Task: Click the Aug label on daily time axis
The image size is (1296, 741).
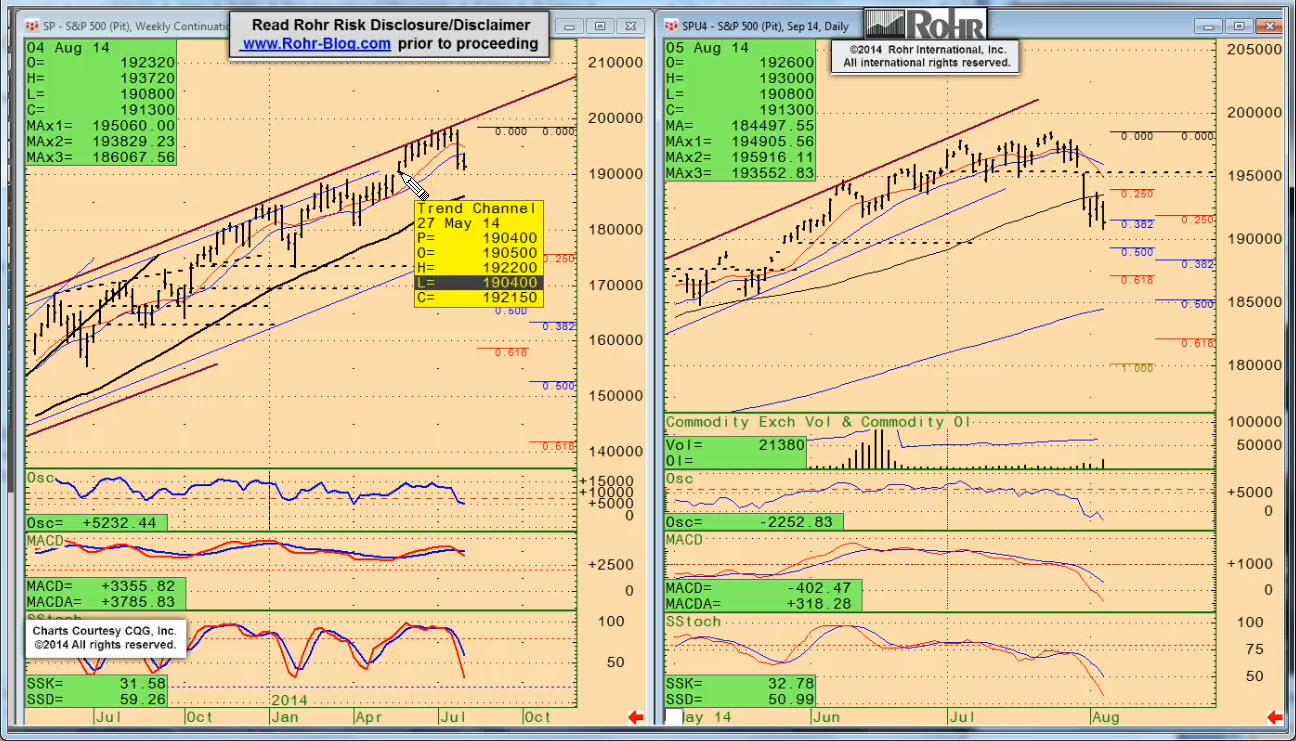Action: 1105,717
